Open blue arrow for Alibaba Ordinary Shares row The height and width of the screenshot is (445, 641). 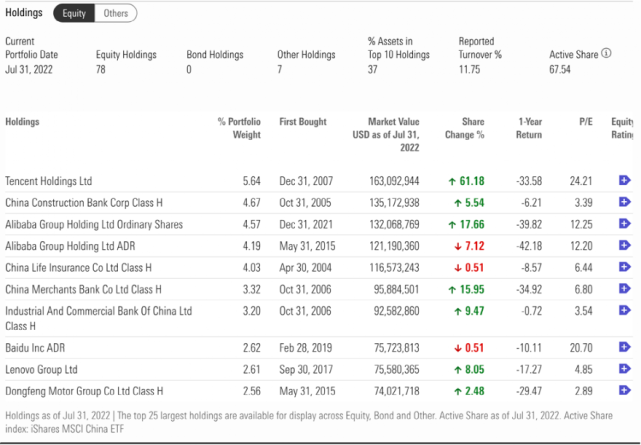click(x=625, y=225)
